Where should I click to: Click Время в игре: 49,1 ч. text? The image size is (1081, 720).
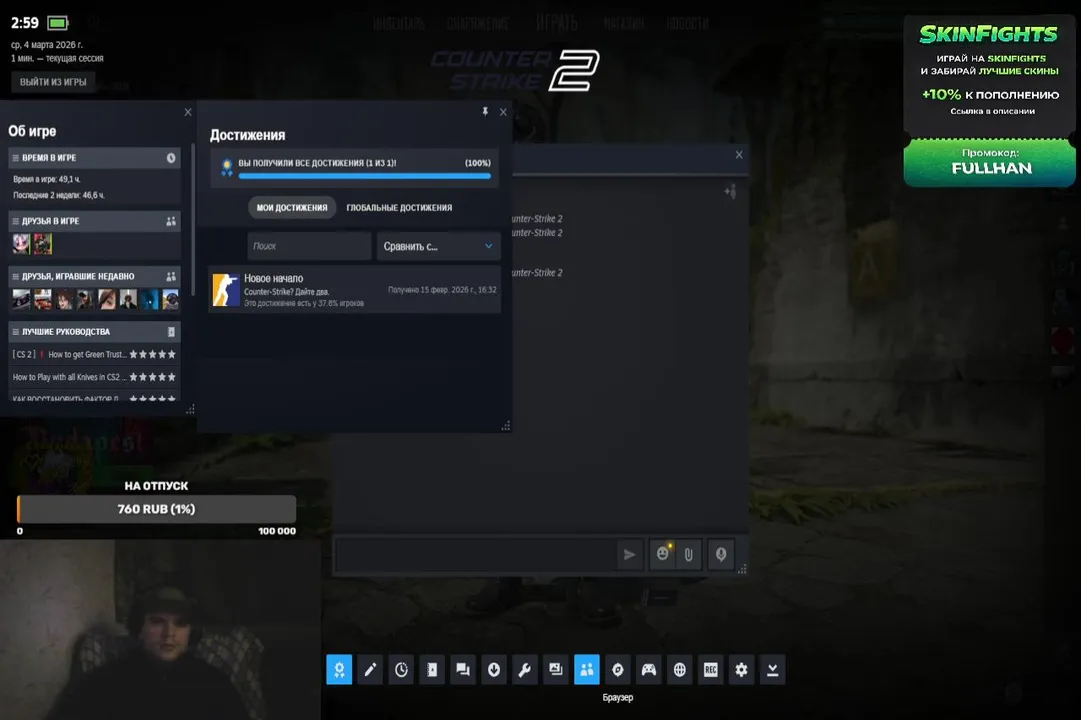point(46,179)
